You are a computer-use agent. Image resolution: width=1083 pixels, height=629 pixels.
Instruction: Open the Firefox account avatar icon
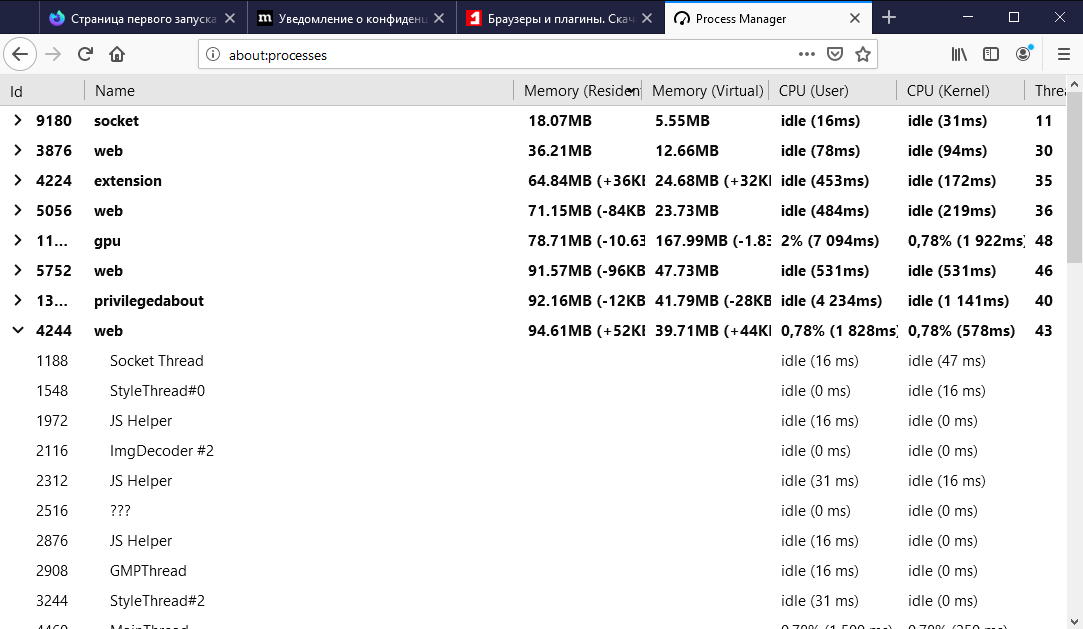coord(1024,54)
